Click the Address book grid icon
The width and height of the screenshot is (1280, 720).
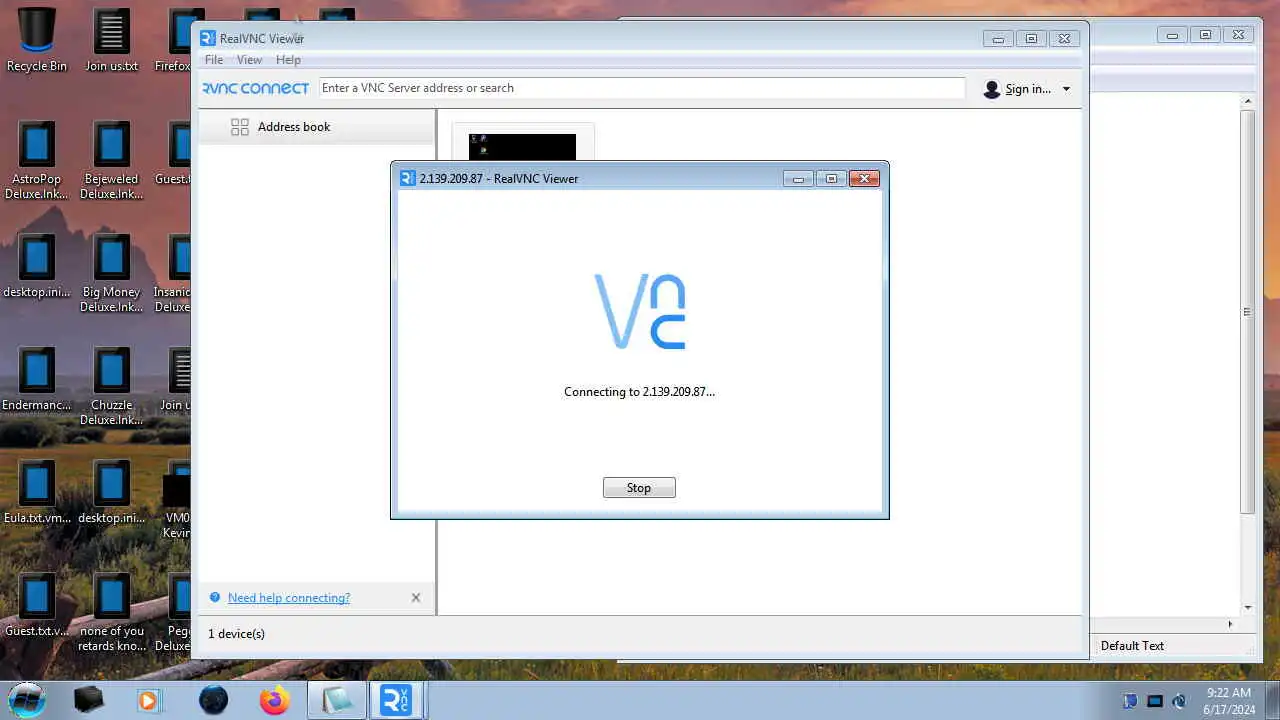point(240,127)
